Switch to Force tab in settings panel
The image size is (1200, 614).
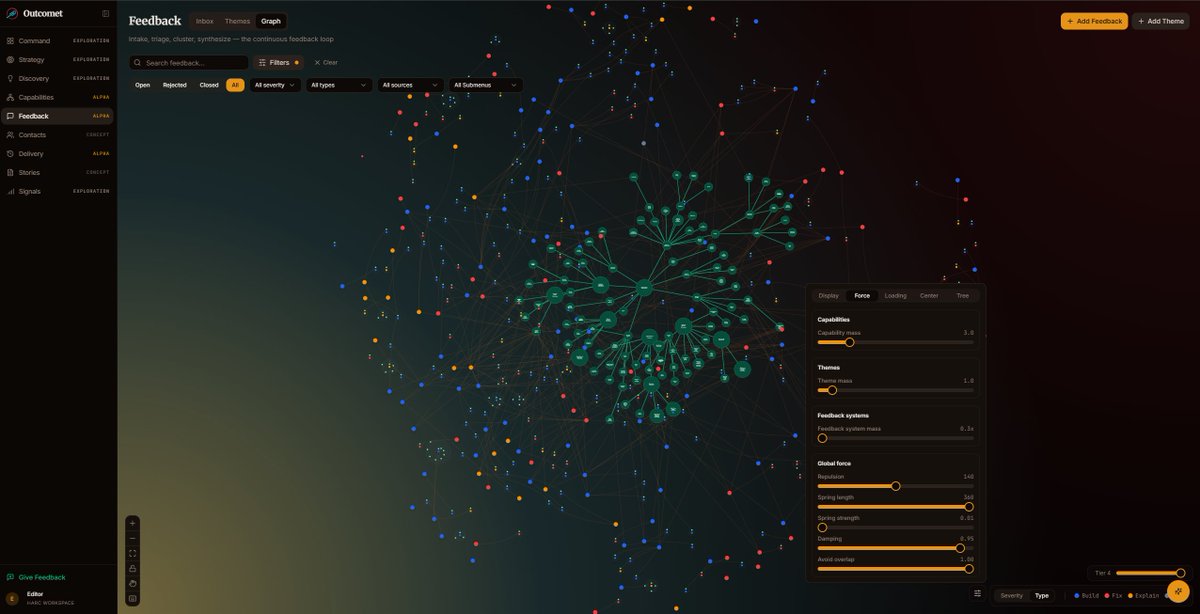(x=862, y=295)
